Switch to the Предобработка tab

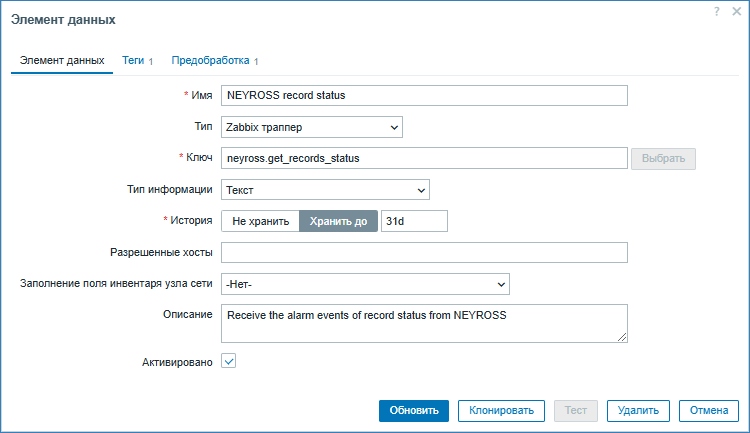[x=210, y=60]
